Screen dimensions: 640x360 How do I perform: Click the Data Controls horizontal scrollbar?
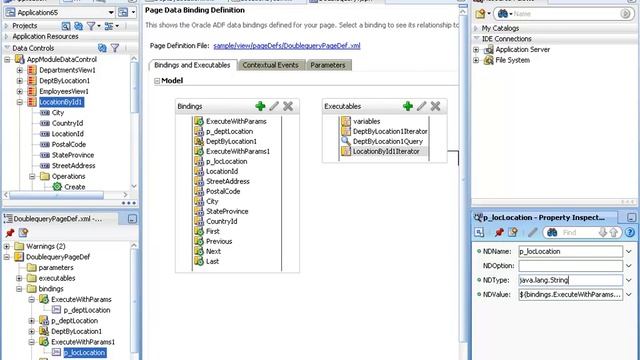pyautogui.click(x=56, y=195)
